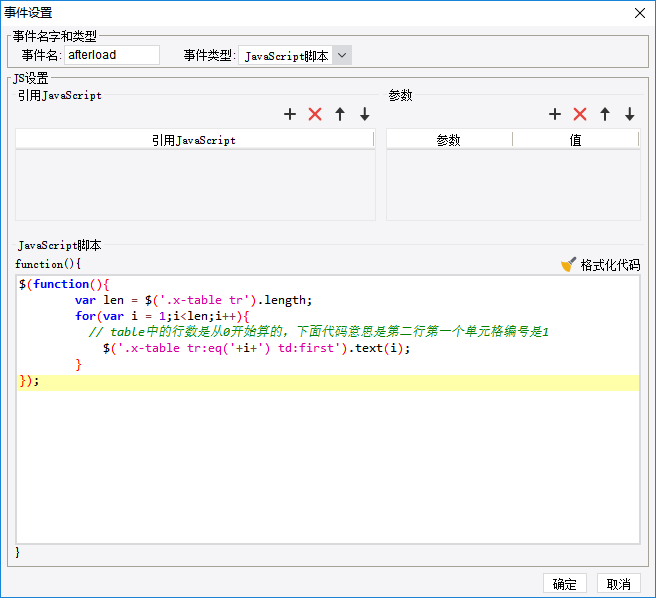Click the 格式化代码 label

point(610,265)
